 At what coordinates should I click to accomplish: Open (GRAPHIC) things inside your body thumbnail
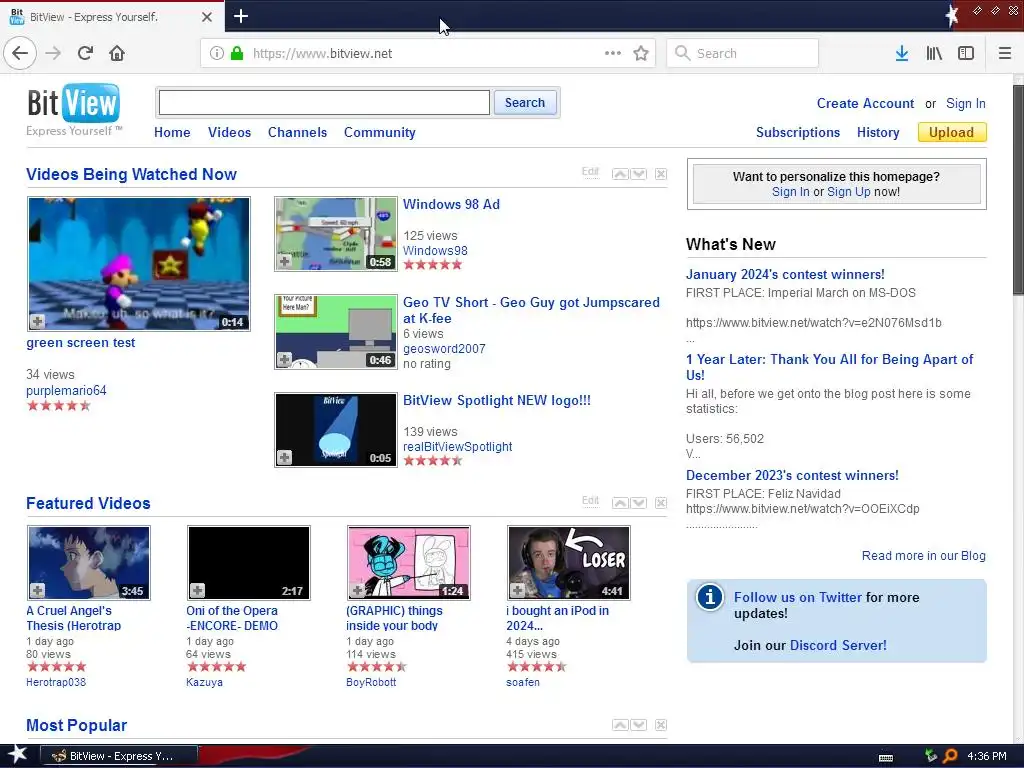[408, 562]
